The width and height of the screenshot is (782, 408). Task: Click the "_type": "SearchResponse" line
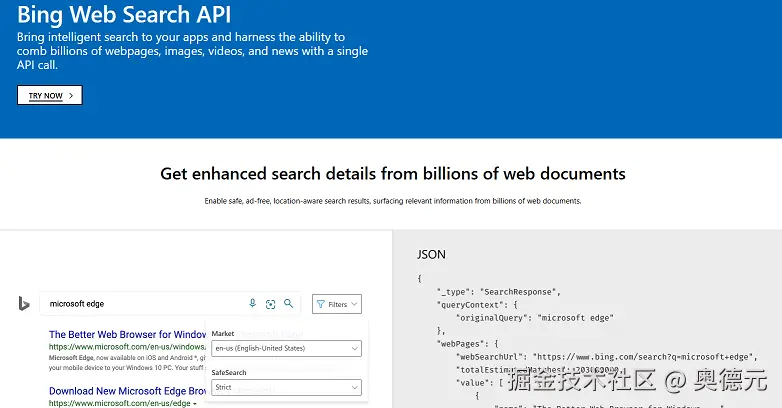[x=499, y=292]
